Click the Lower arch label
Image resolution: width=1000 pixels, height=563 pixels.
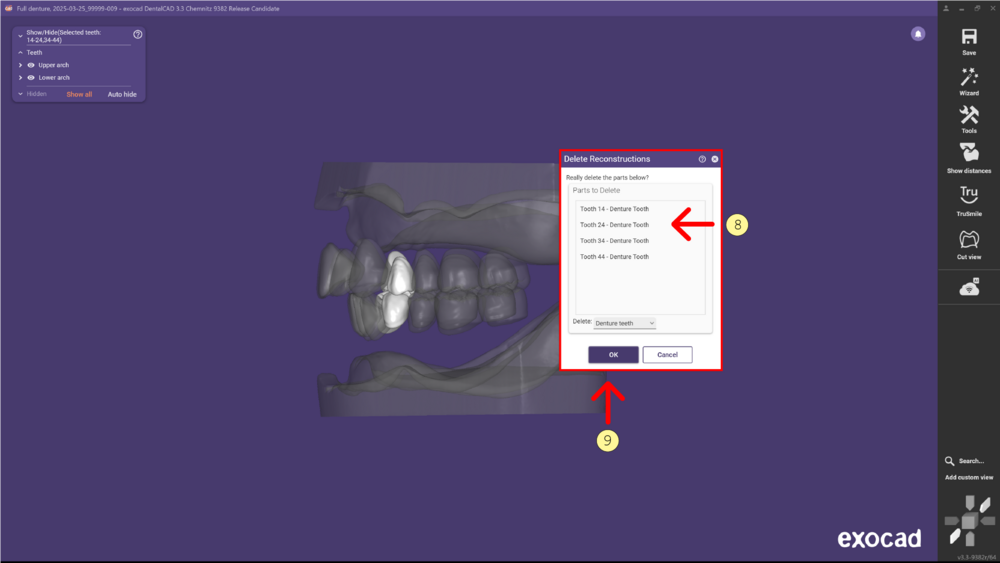pyautogui.click(x=54, y=78)
